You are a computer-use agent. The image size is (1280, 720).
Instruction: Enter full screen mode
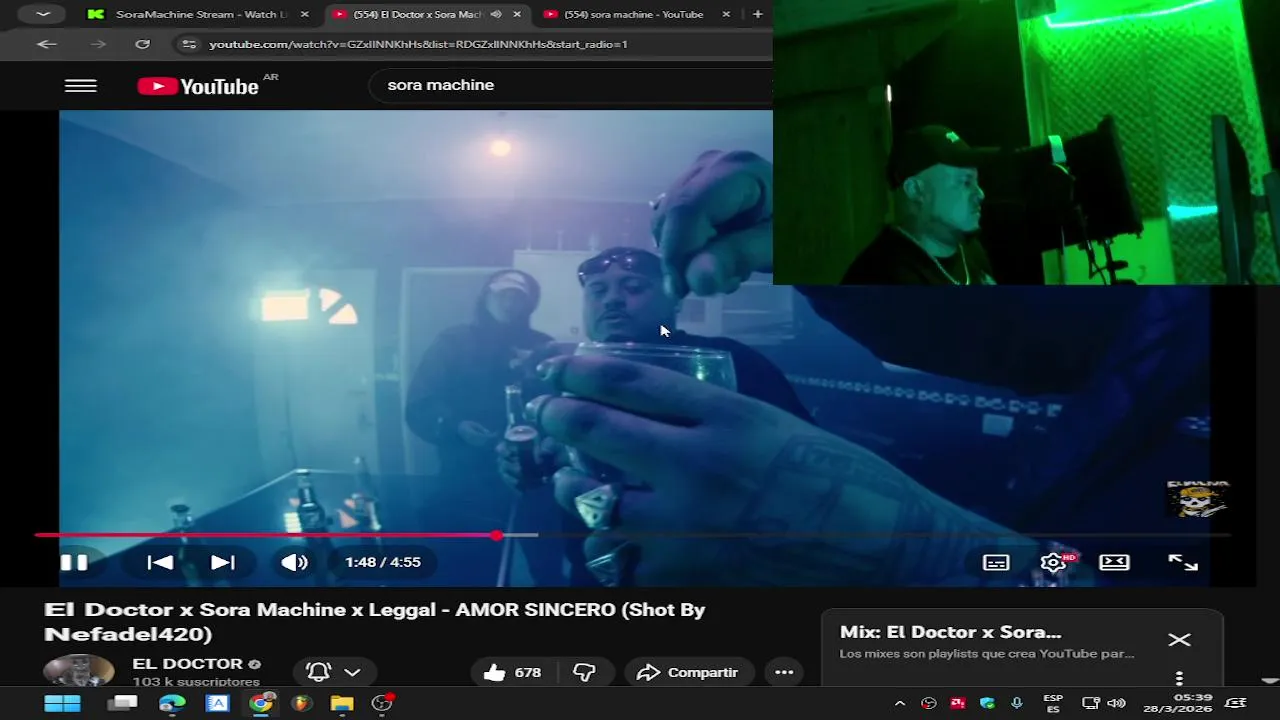1183,562
